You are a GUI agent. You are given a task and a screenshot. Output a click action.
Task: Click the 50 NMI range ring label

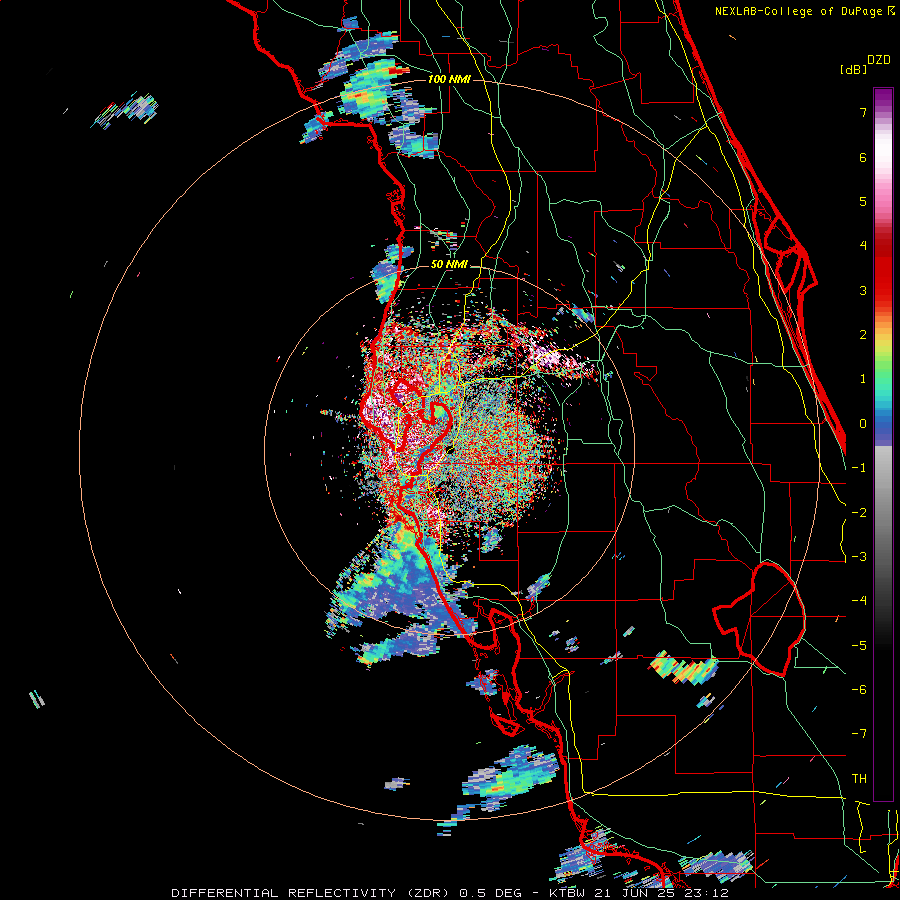point(449,264)
